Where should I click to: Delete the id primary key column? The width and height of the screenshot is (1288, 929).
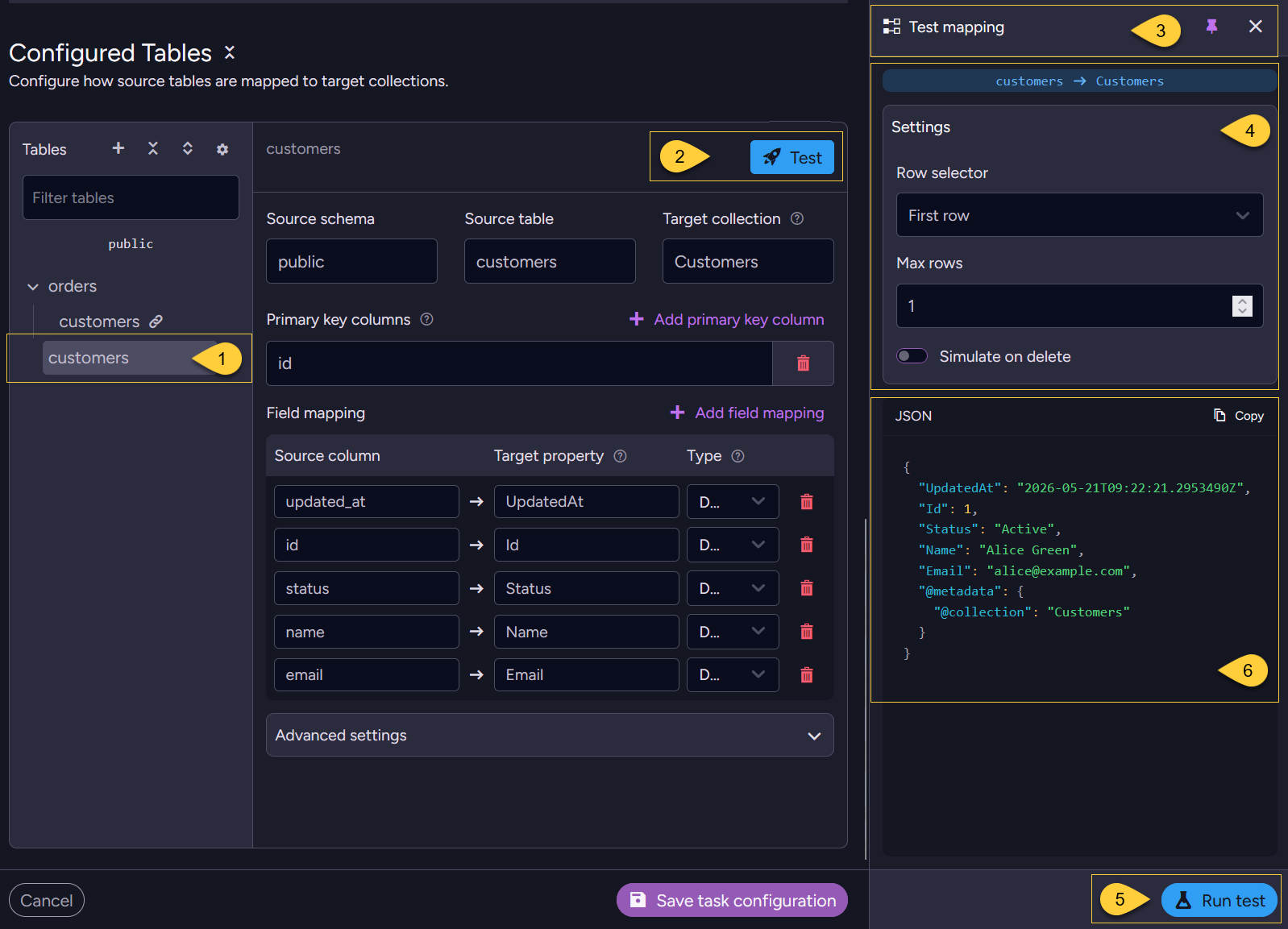tap(803, 363)
